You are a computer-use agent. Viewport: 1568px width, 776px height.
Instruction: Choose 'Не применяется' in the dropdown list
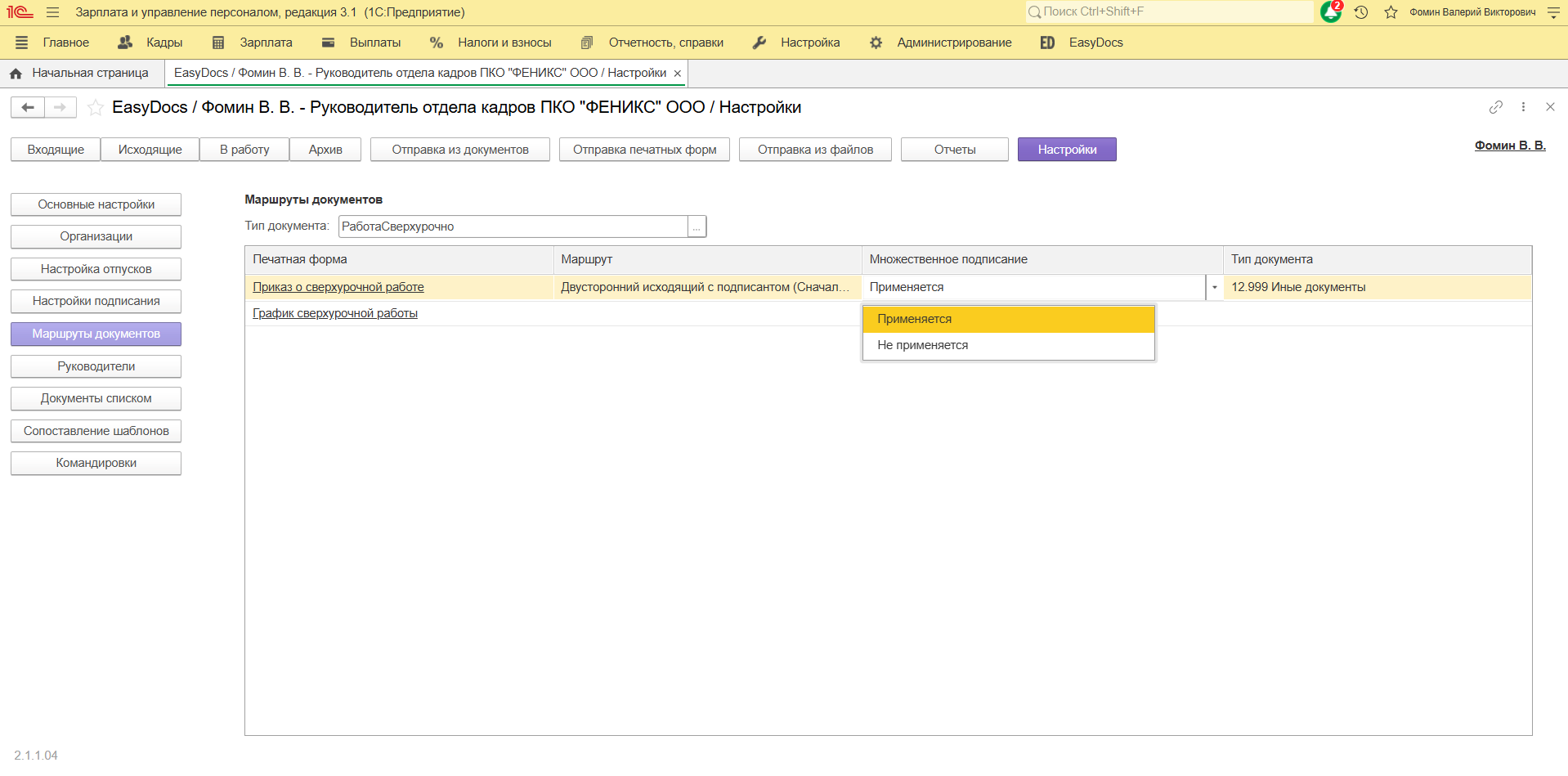(x=922, y=345)
